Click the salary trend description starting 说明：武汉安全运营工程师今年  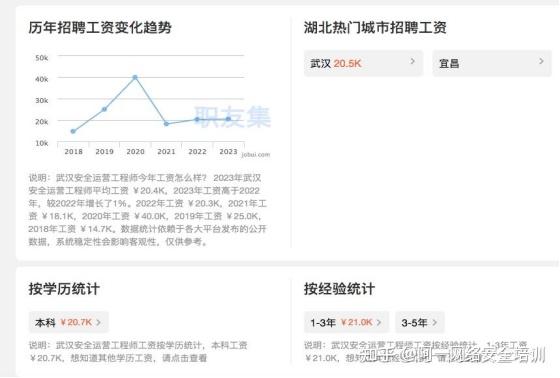click(148, 210)
